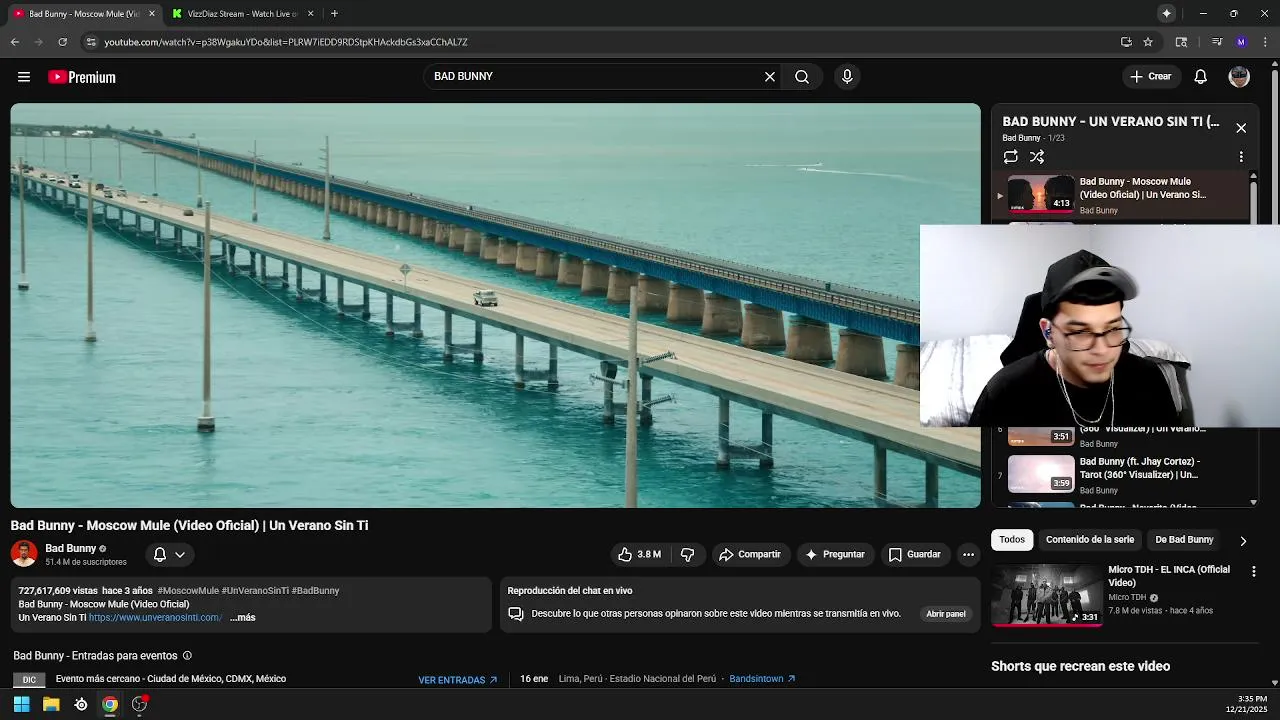Open Micro TDH - EL INCA thumbnail
Image resolution: width=1280 pixels, height=720 pixels.
1047,595
